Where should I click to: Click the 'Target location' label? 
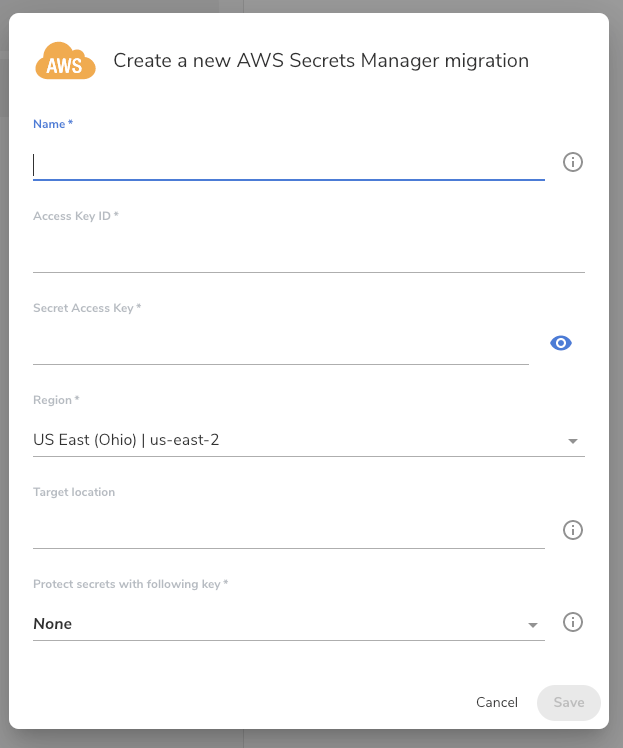pos(74,492)
